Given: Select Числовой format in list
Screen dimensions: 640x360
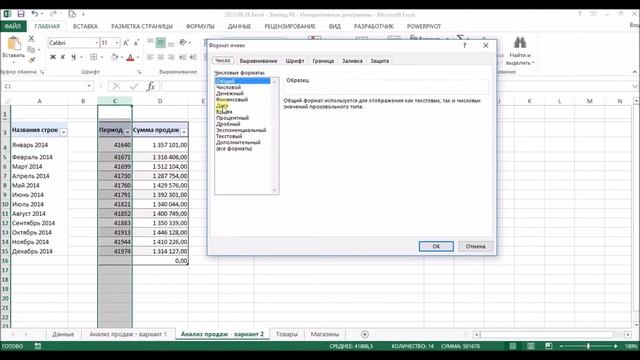Looking at the screenshot, I should tap(228, 87).
